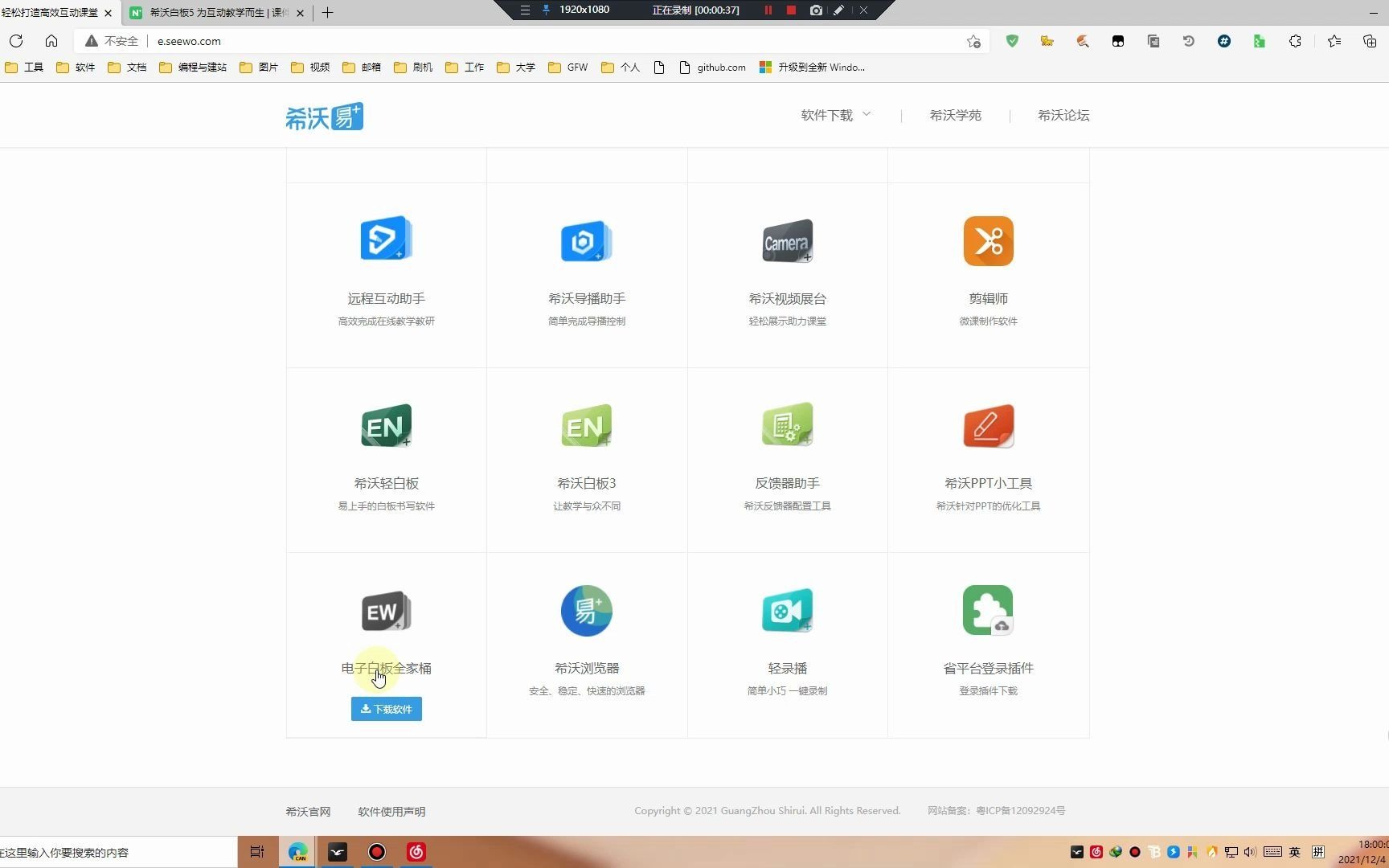Open the 希沃官网 footer link
Image resolution: width=1389 pixels, height=868 pixels.
(x=308, y=812)
